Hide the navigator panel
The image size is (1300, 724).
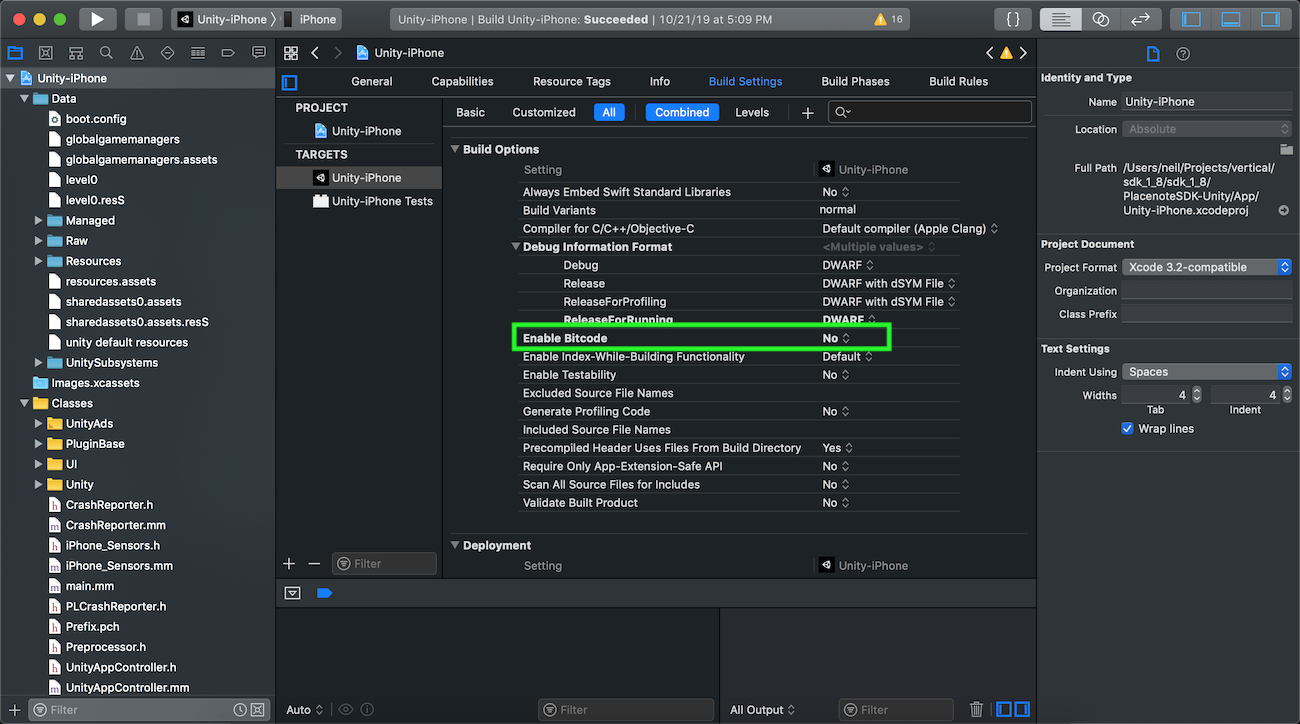[x=1191, y=19]
